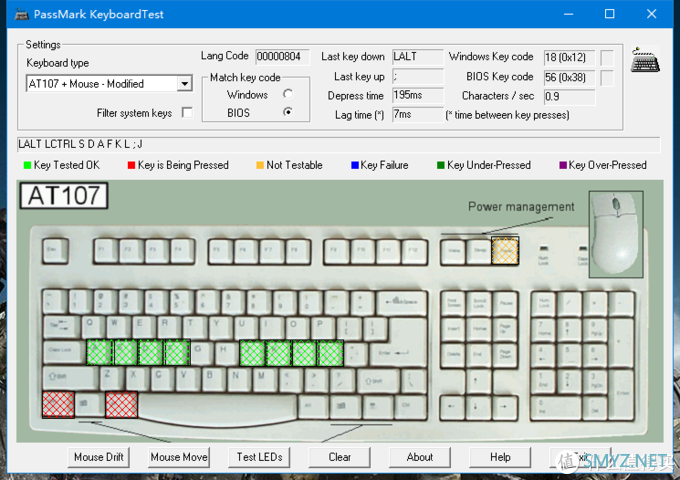Enable the Filter system keys checkbox
Image resolution: width=680 pixels, height=480 pixels.
187,113
